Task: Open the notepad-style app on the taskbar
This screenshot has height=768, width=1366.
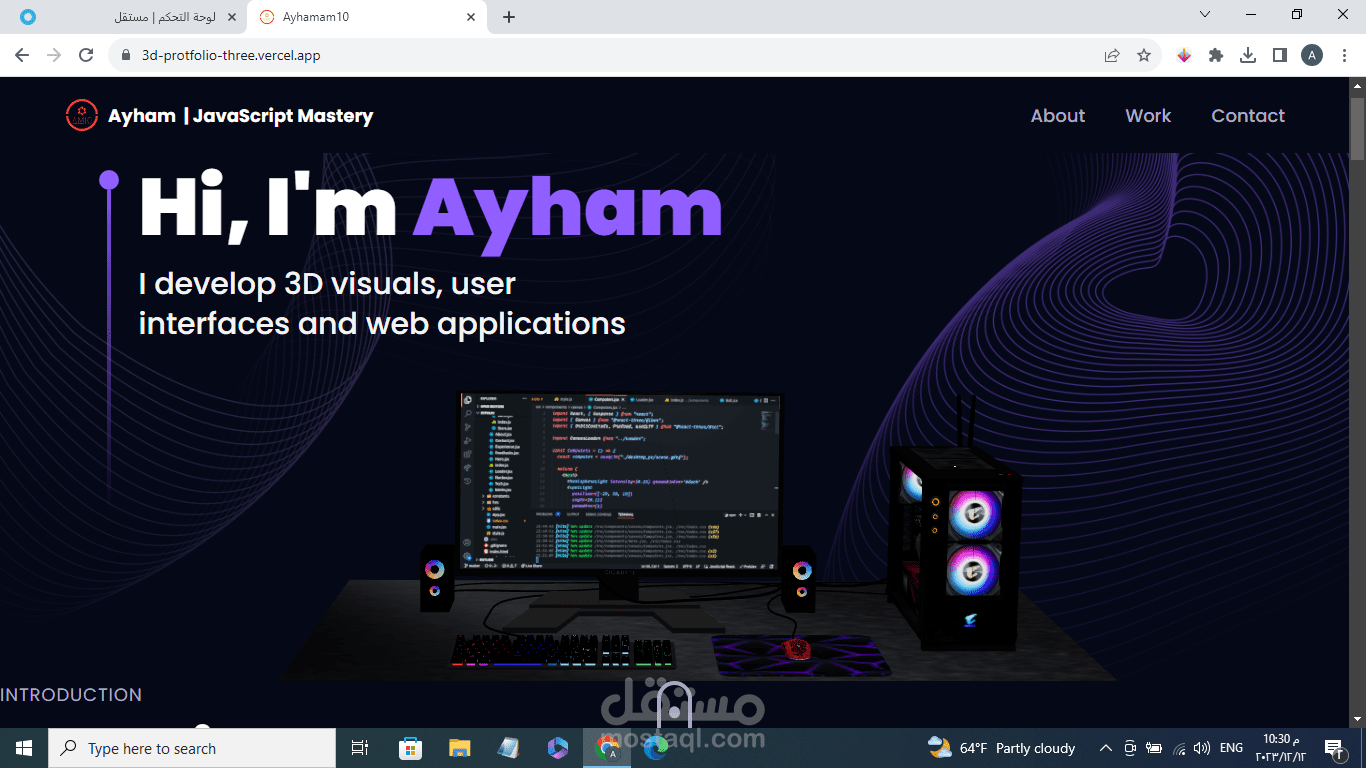Action: [508, 748]
